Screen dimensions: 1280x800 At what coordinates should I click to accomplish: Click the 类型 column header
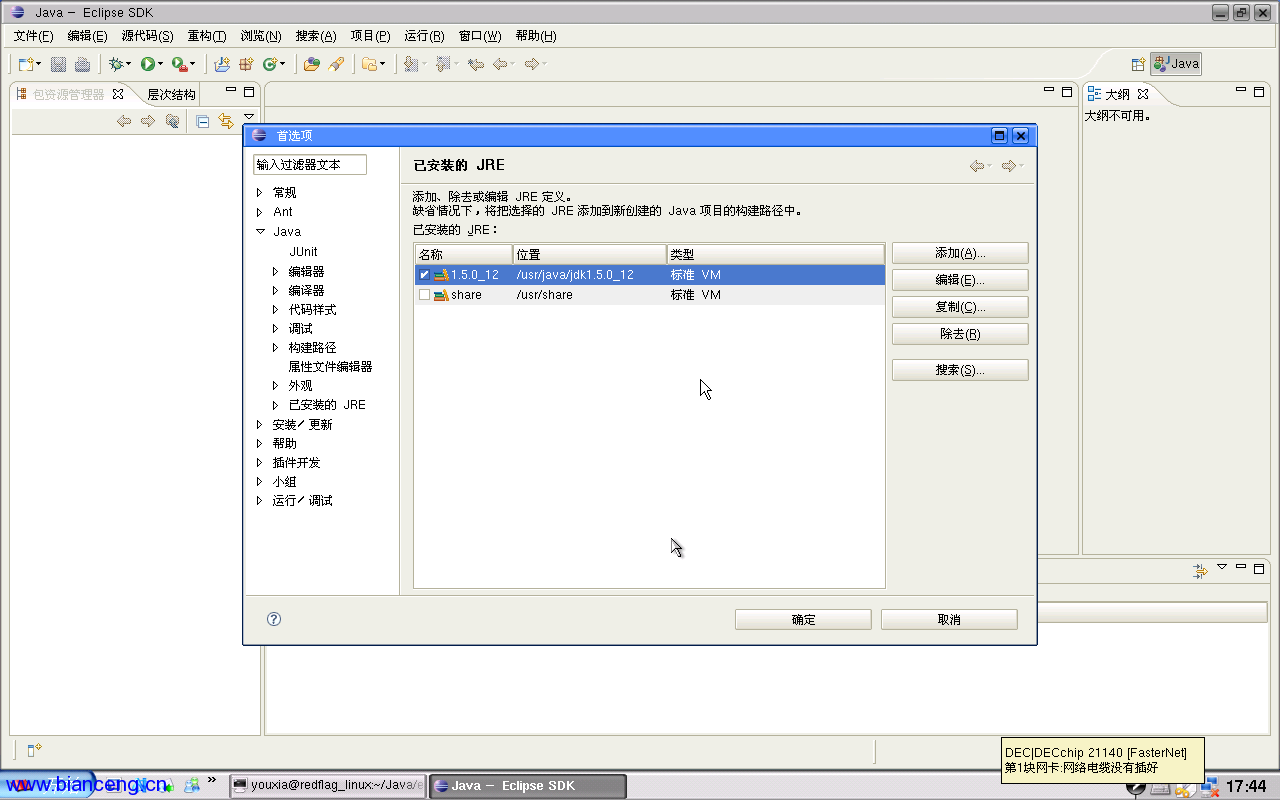775,255
